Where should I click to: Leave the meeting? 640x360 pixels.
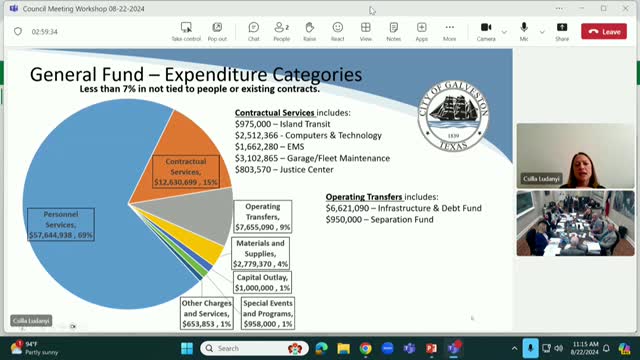coord(604,31)
